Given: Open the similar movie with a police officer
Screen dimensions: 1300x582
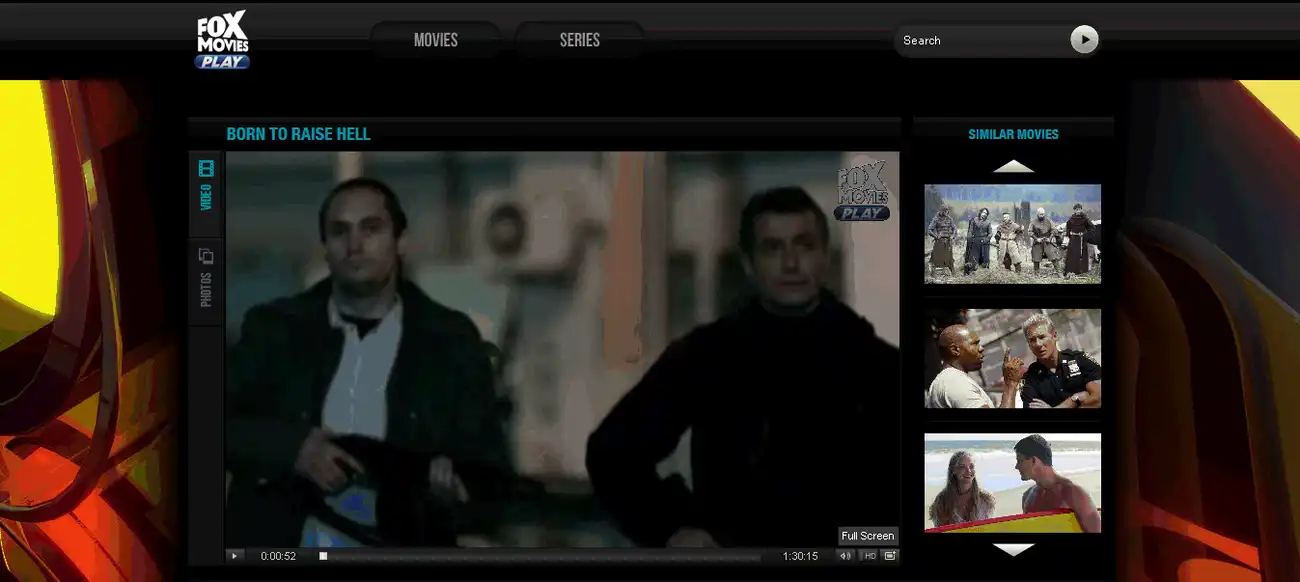Looking at the screenshot, I should [1012, 358].
